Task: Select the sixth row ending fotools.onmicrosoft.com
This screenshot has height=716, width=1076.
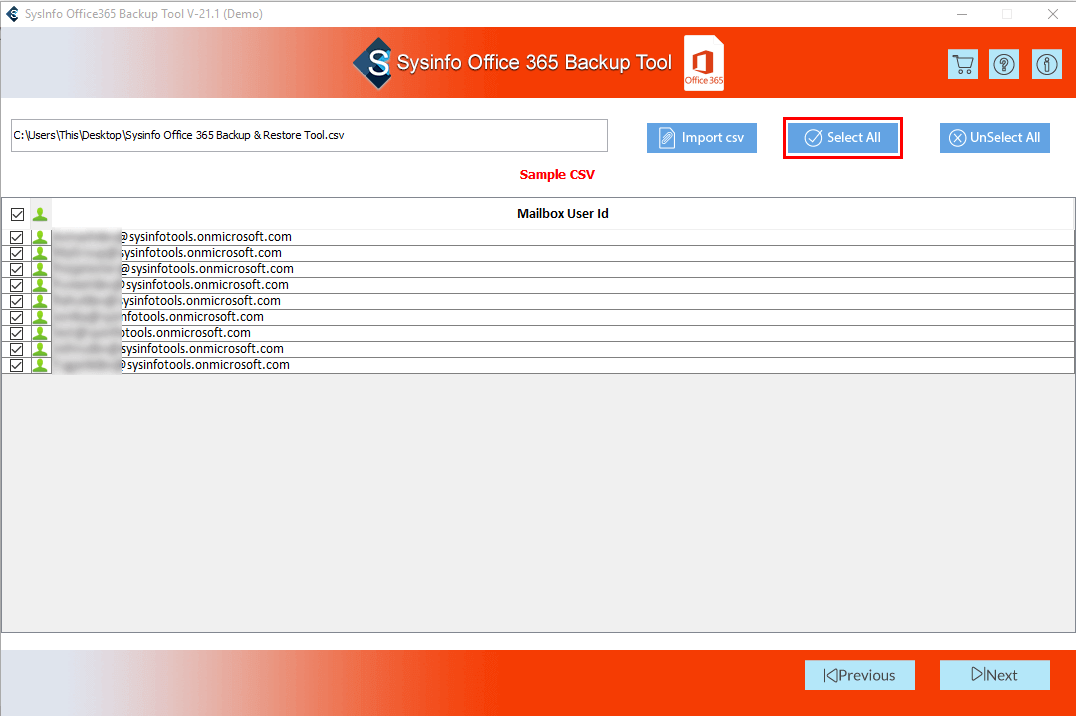Action: [159, 317]
